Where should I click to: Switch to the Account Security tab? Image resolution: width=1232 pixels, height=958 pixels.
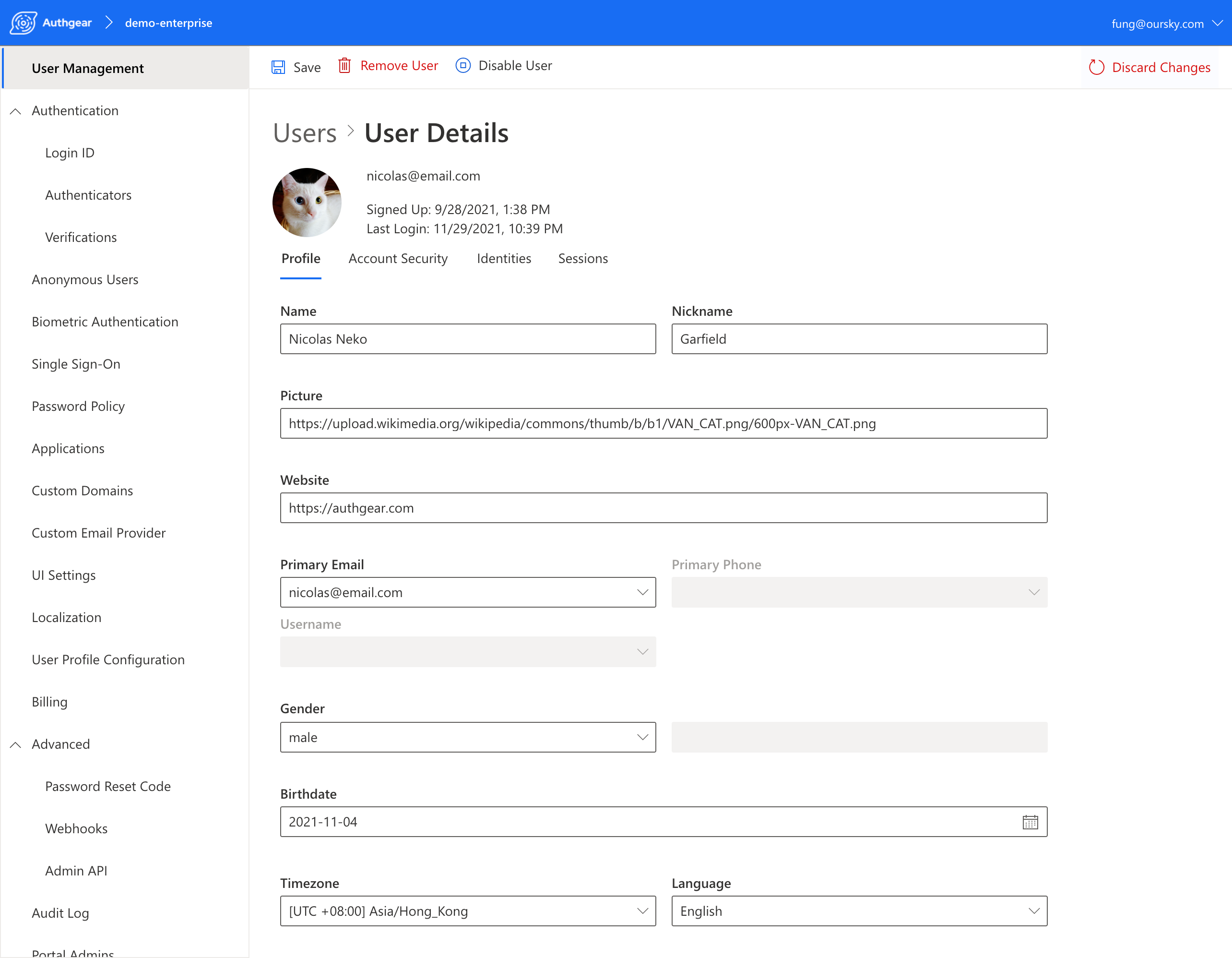(x=398, y=258)
